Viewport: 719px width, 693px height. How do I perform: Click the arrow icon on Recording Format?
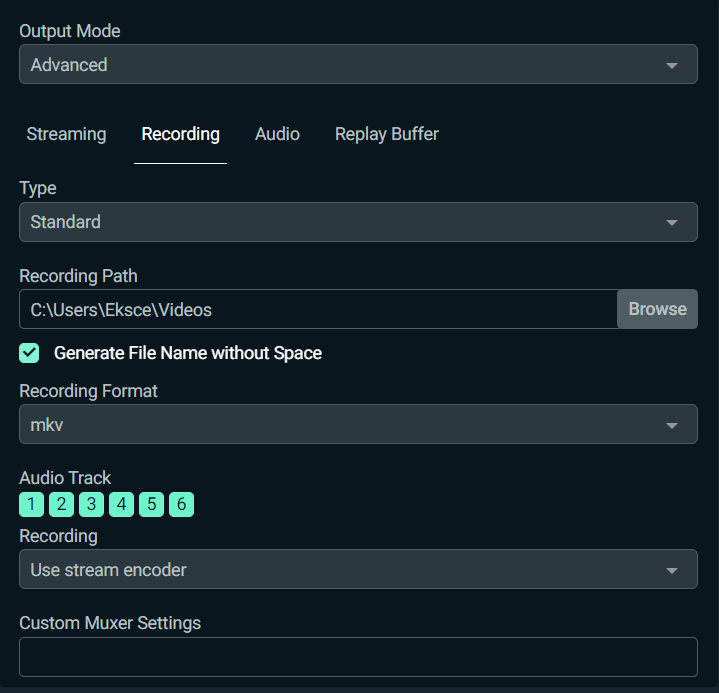pos(672,426)
